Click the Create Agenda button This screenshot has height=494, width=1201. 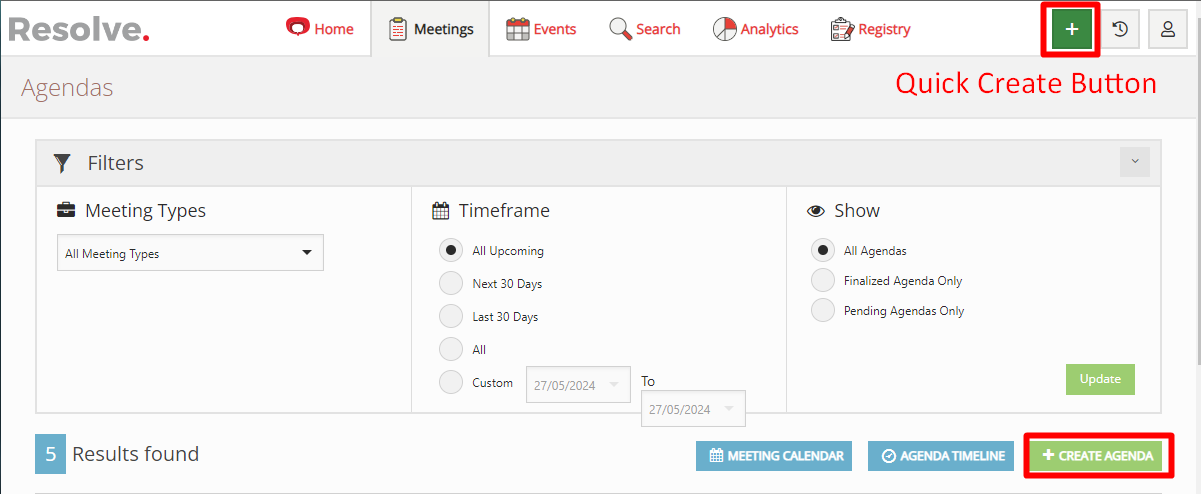click(x=1098, y=456)
